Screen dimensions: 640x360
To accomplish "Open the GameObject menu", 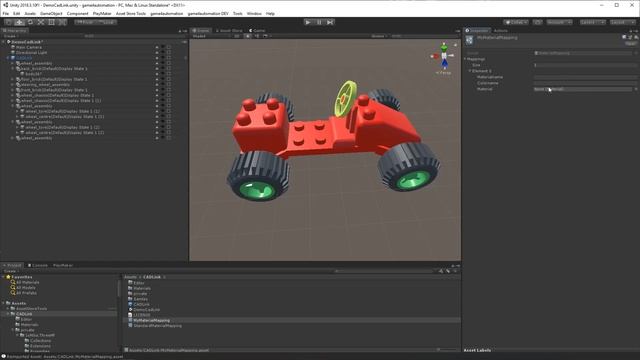I will pyautogui.click(x=51, y=13).
